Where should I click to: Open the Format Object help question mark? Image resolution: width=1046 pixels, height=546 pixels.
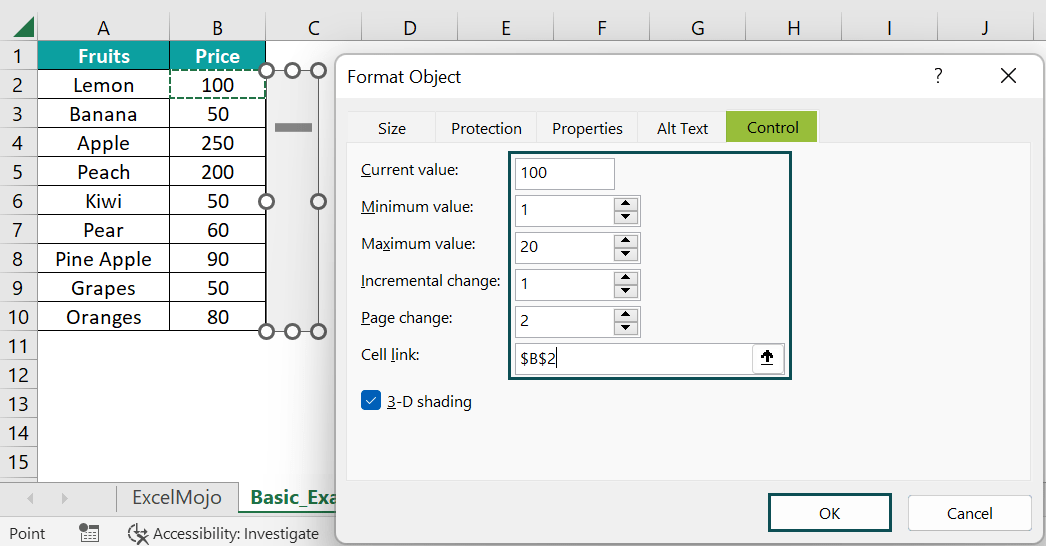point(938,75)
